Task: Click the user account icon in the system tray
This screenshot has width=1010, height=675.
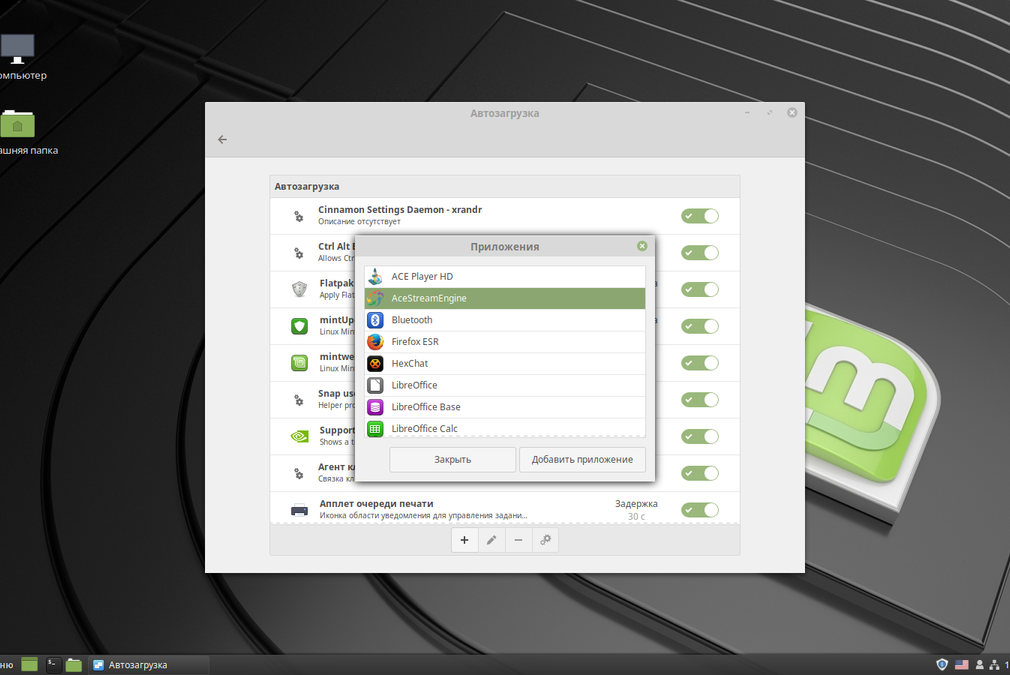Action: (980, 665)
